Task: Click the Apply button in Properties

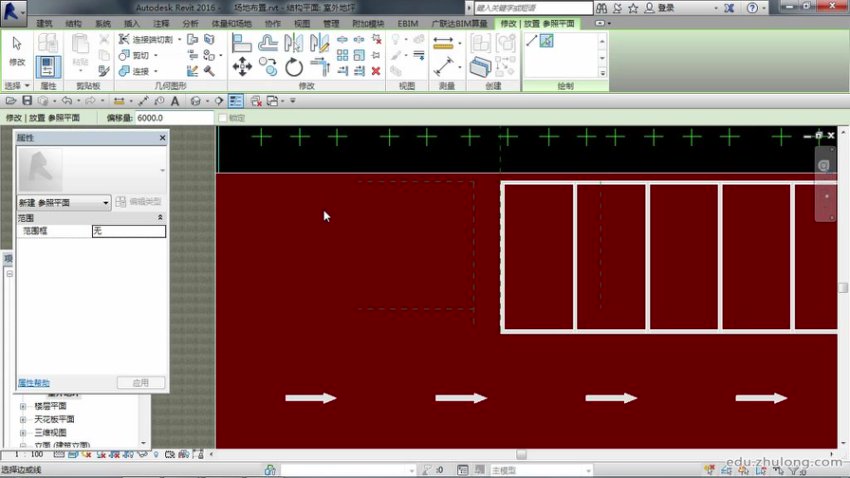Action: pyautogui.click(x=141, y=383)
